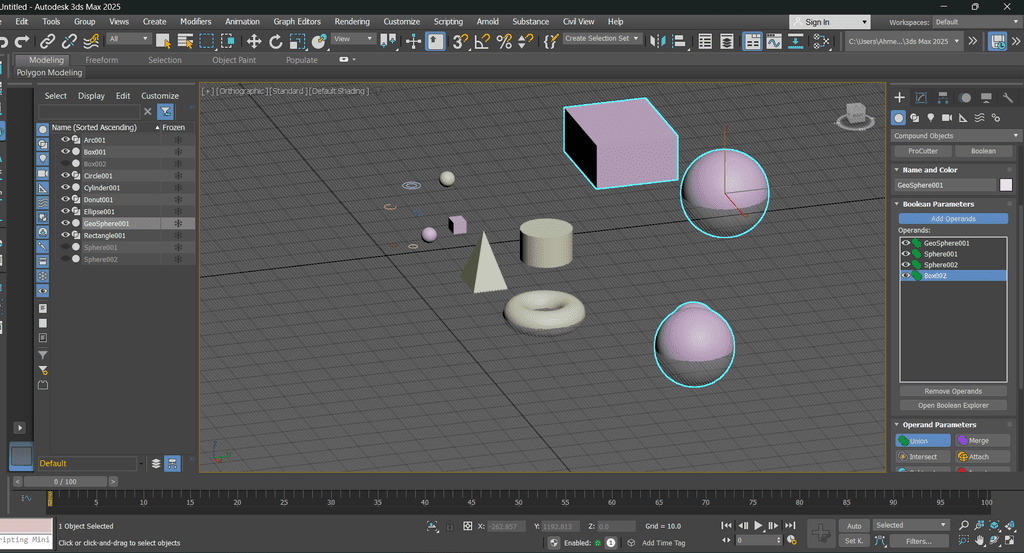The image size is (1024, 553).
Task: Click the Use Pivot Point Center icon
Action: tap(388, 42)
